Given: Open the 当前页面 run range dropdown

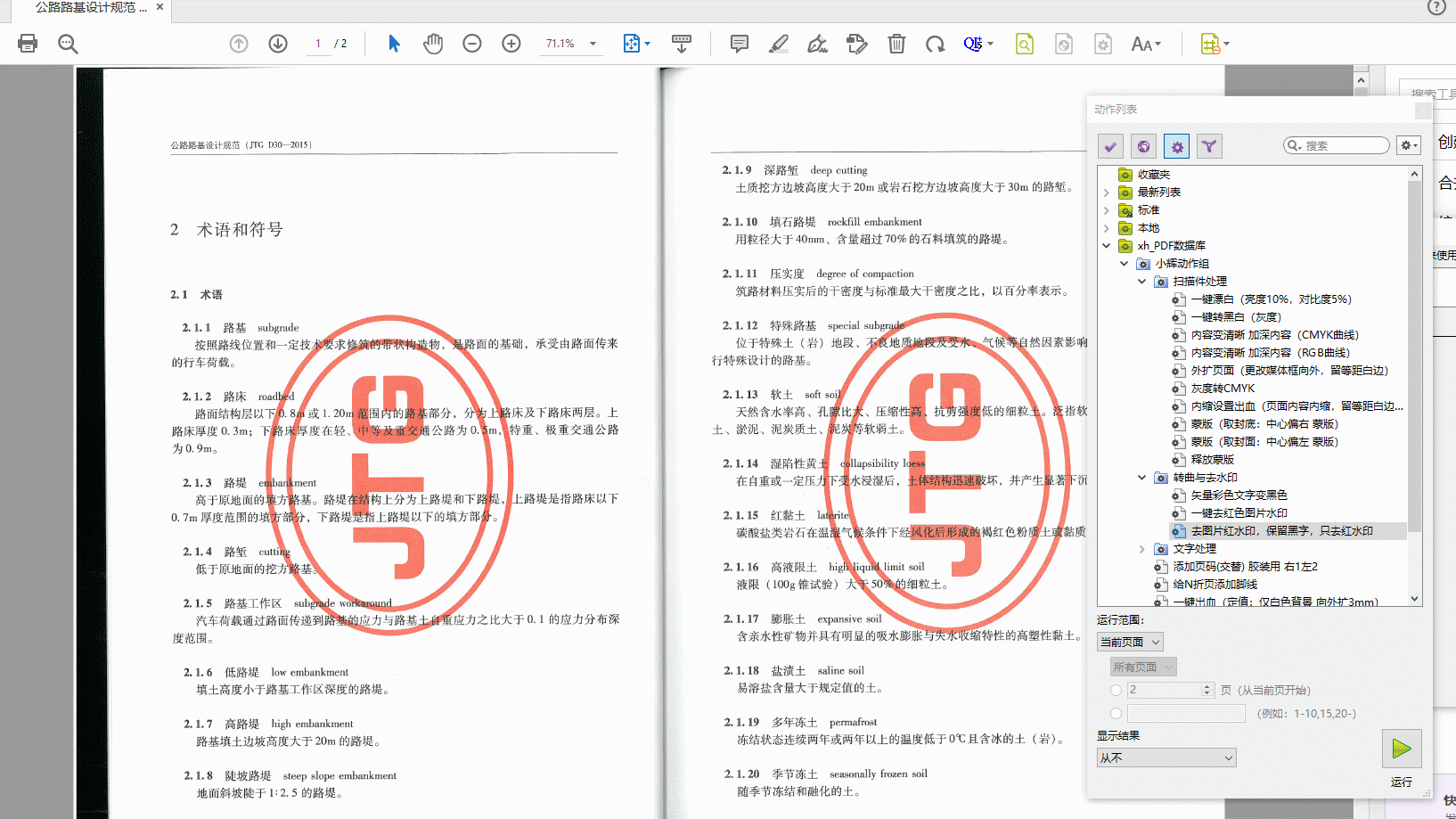Looking at the screenshot, I should tap(1130, 642).
